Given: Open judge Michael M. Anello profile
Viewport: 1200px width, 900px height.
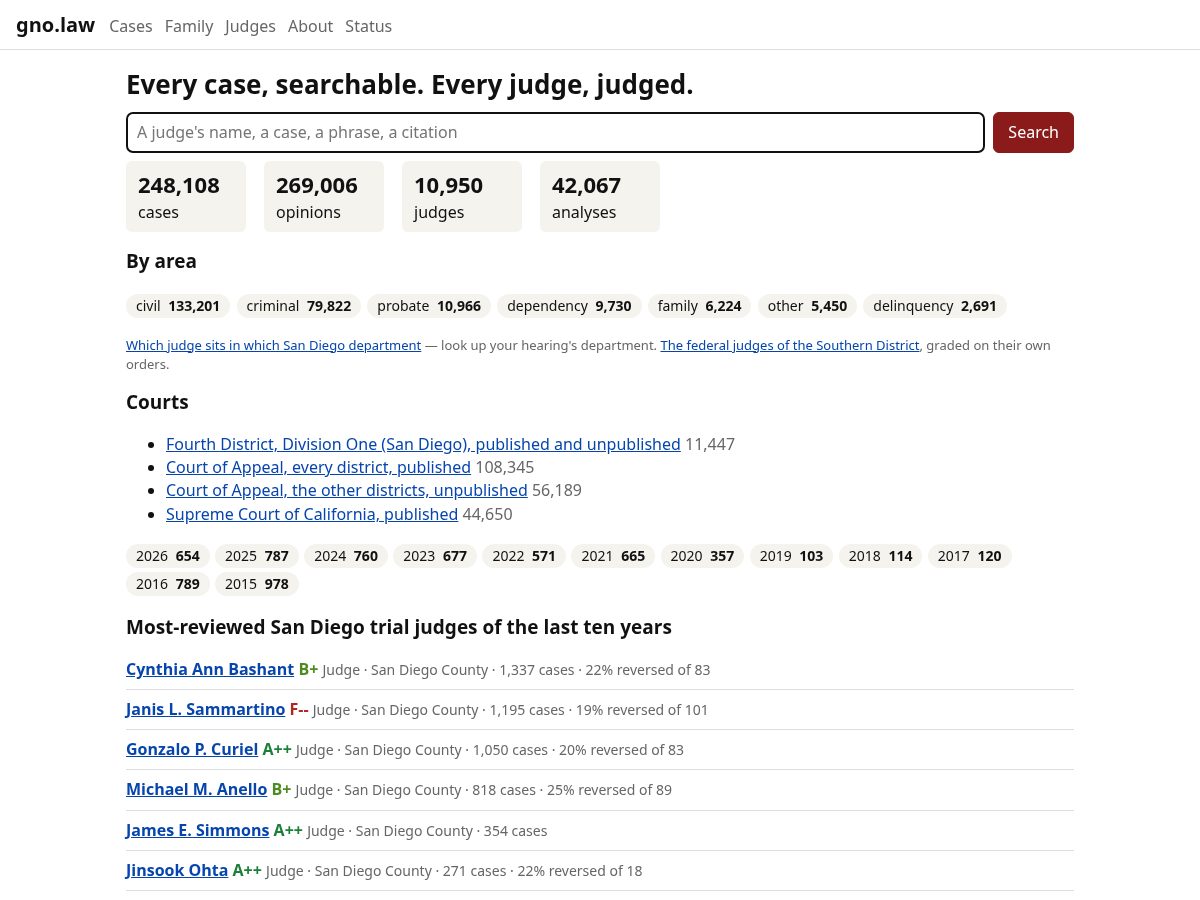Looking at the screenshot, I should point(196,789).
